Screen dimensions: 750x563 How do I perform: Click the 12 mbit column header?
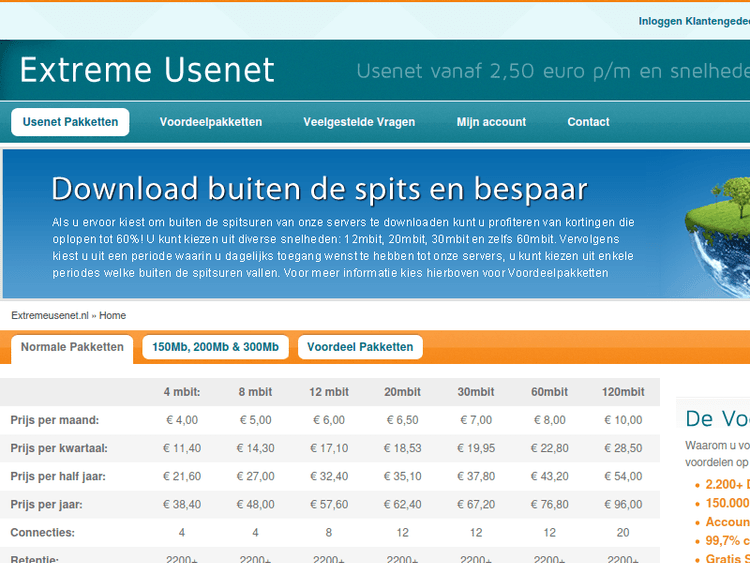click(329, 392)
